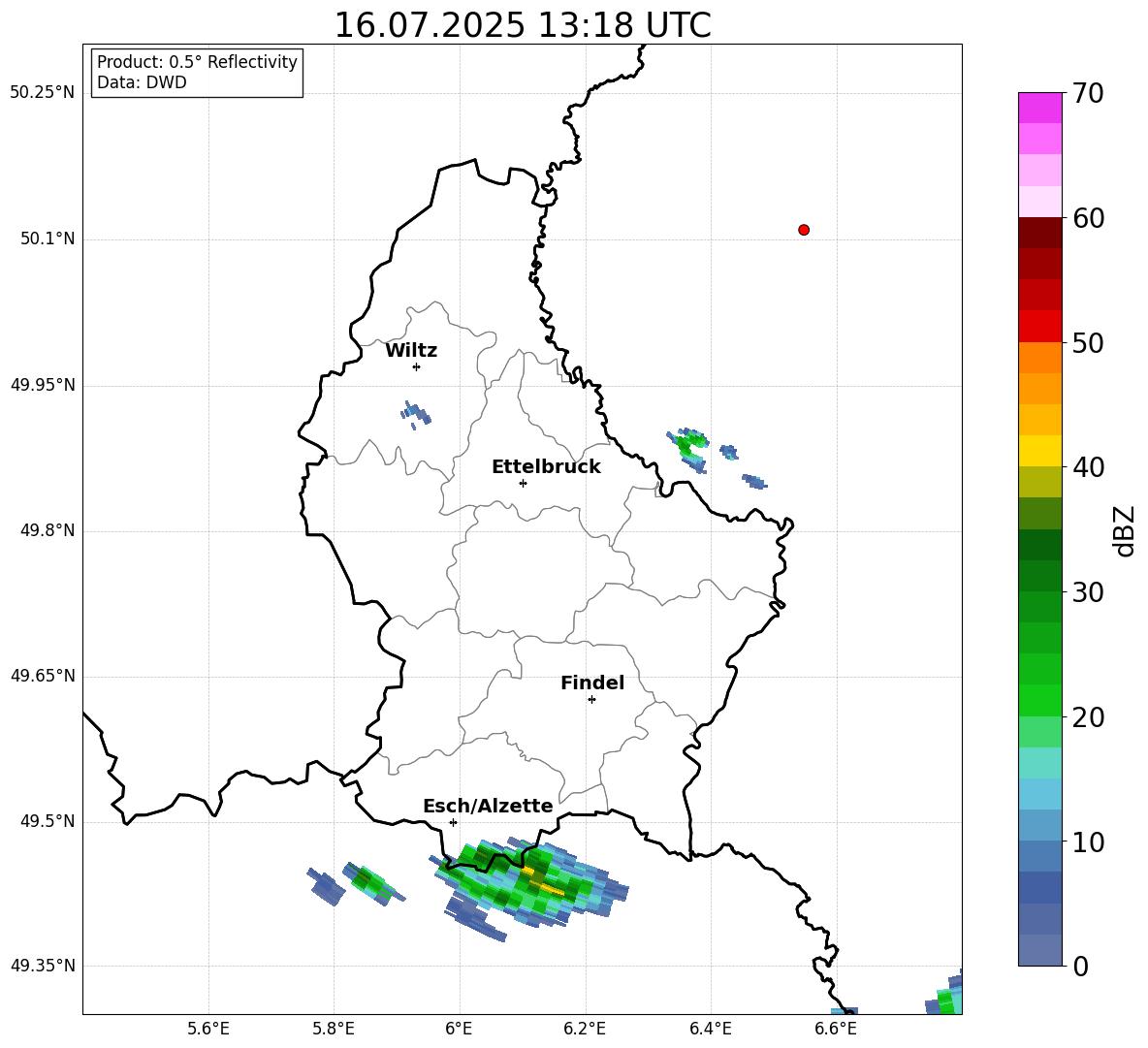Click the 30 tick label on colorbar
1148x1048 pixels.
coord(1088,592)
